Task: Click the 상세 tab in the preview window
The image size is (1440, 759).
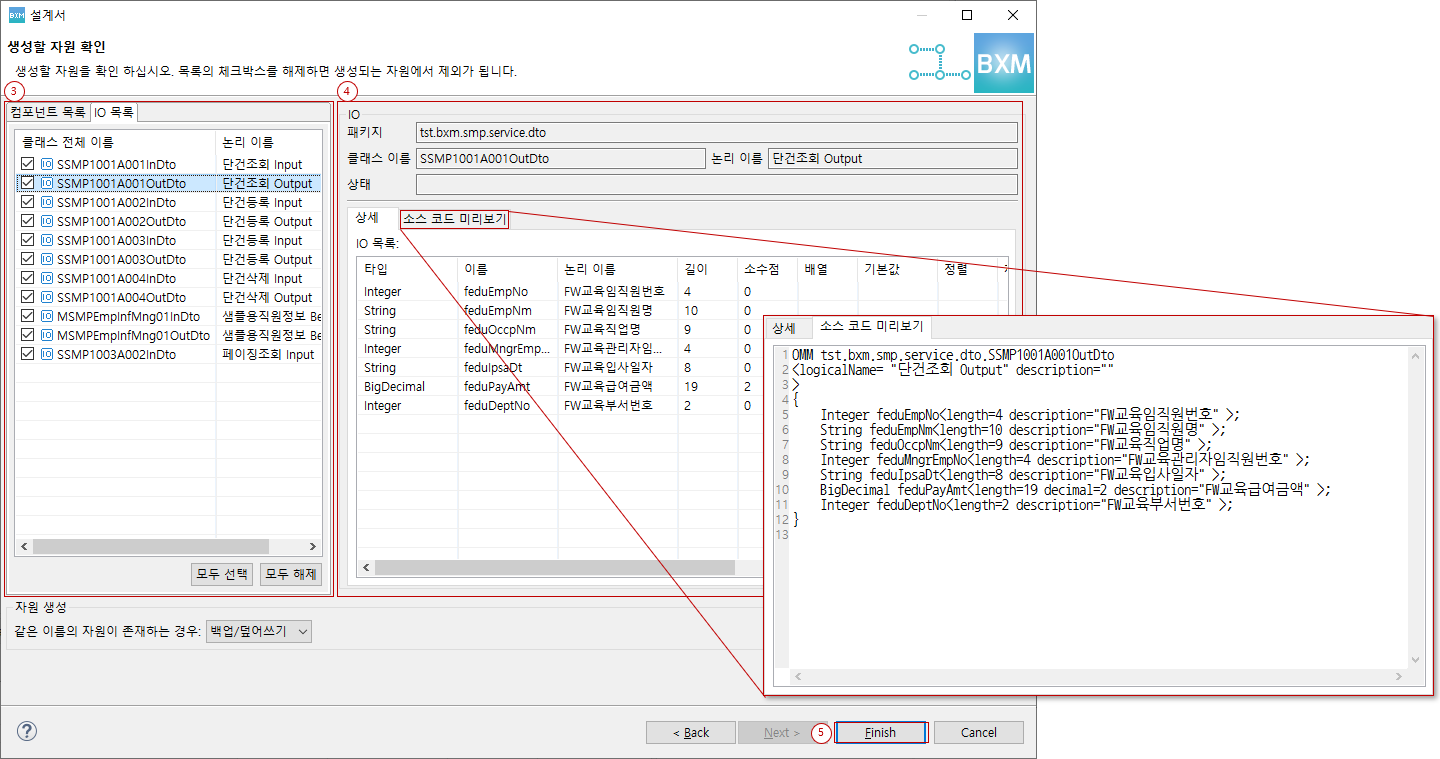Action: pos(790,326)
